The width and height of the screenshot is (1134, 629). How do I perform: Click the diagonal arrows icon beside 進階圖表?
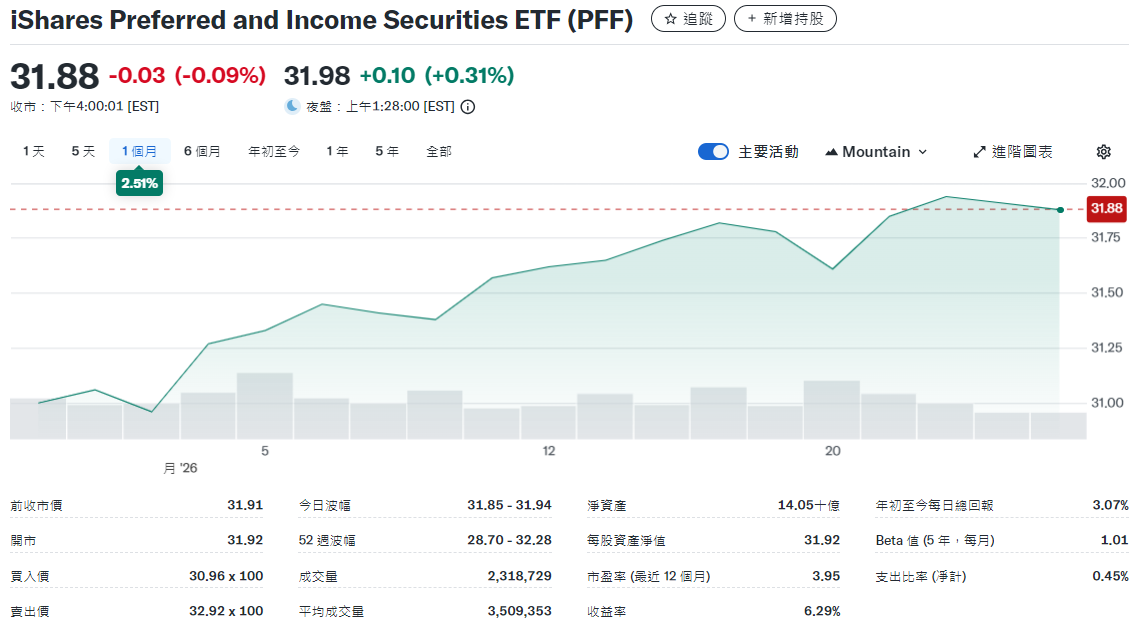coord(978,151)
